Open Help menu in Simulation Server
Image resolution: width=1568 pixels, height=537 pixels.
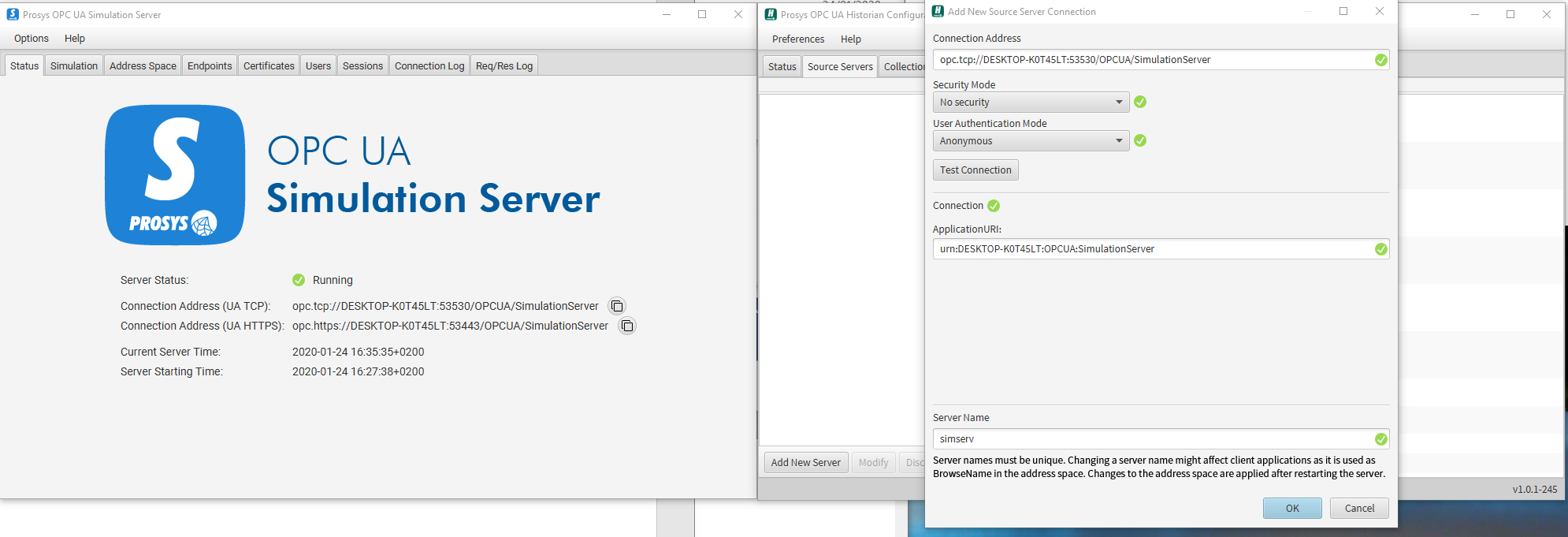75,38
